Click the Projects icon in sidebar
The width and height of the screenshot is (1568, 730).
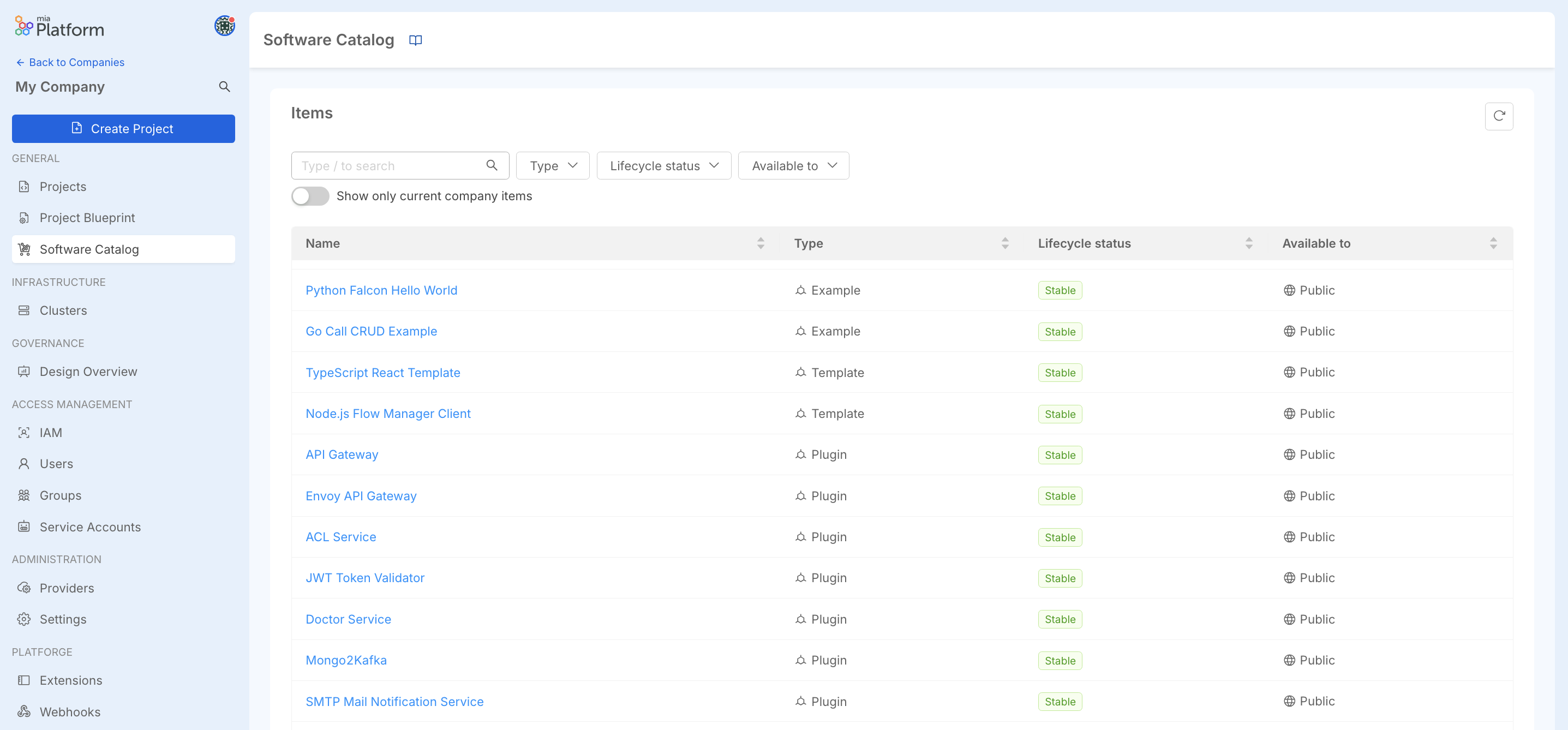tap(24, 186)
